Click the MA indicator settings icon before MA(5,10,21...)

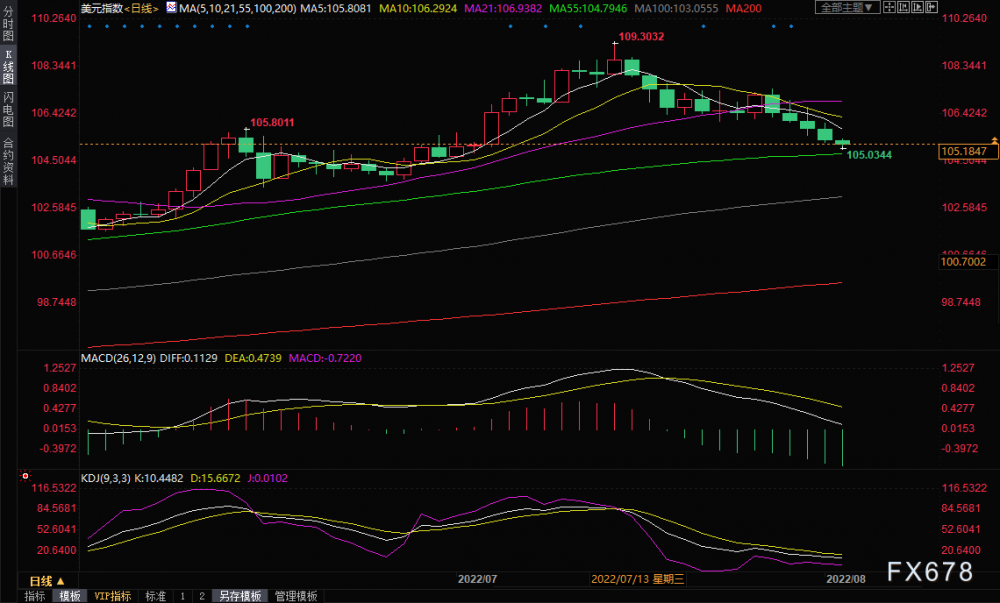[172, 7]
